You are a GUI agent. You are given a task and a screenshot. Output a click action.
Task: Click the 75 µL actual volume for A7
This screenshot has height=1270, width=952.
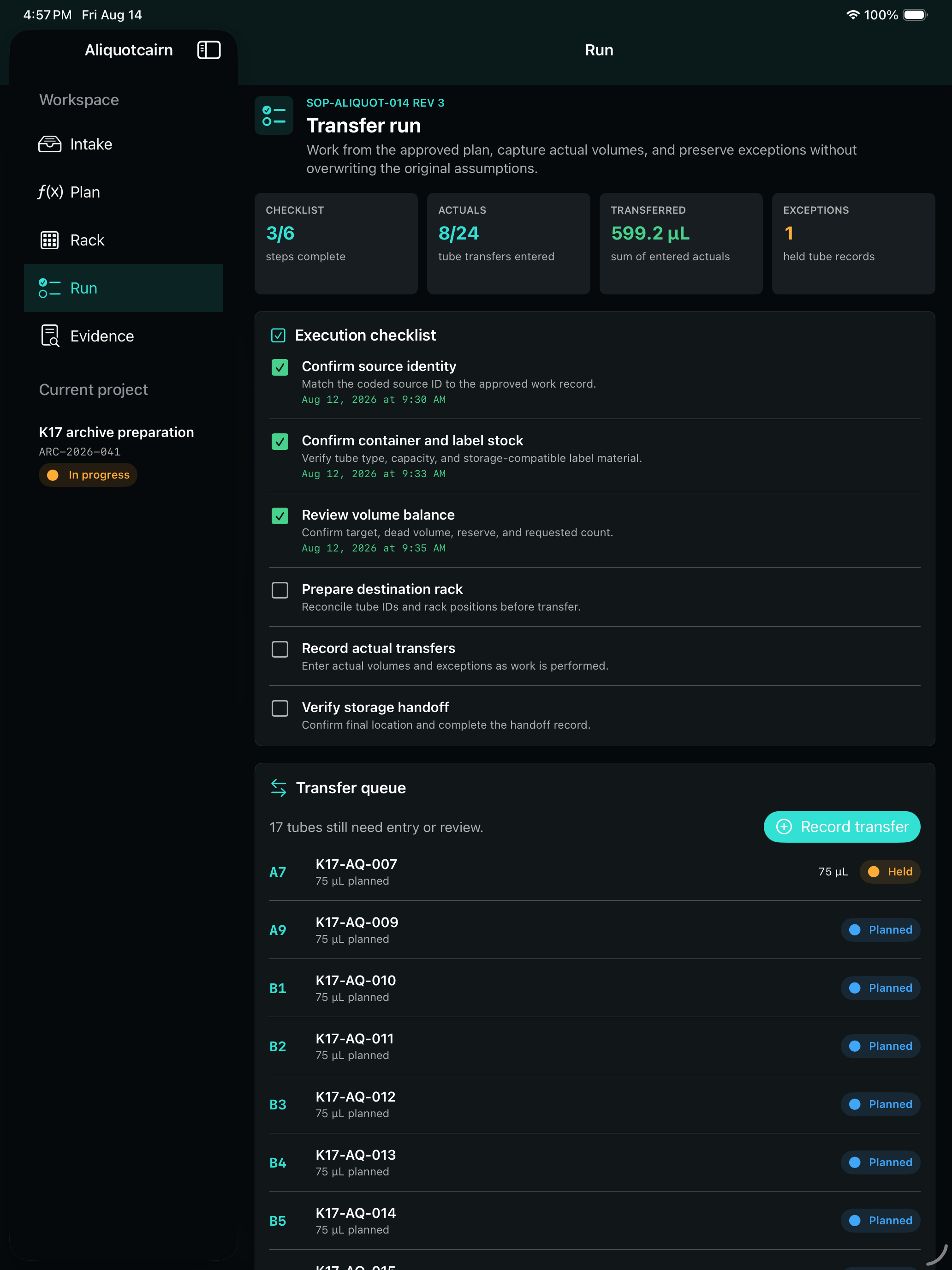coord(833,872)
